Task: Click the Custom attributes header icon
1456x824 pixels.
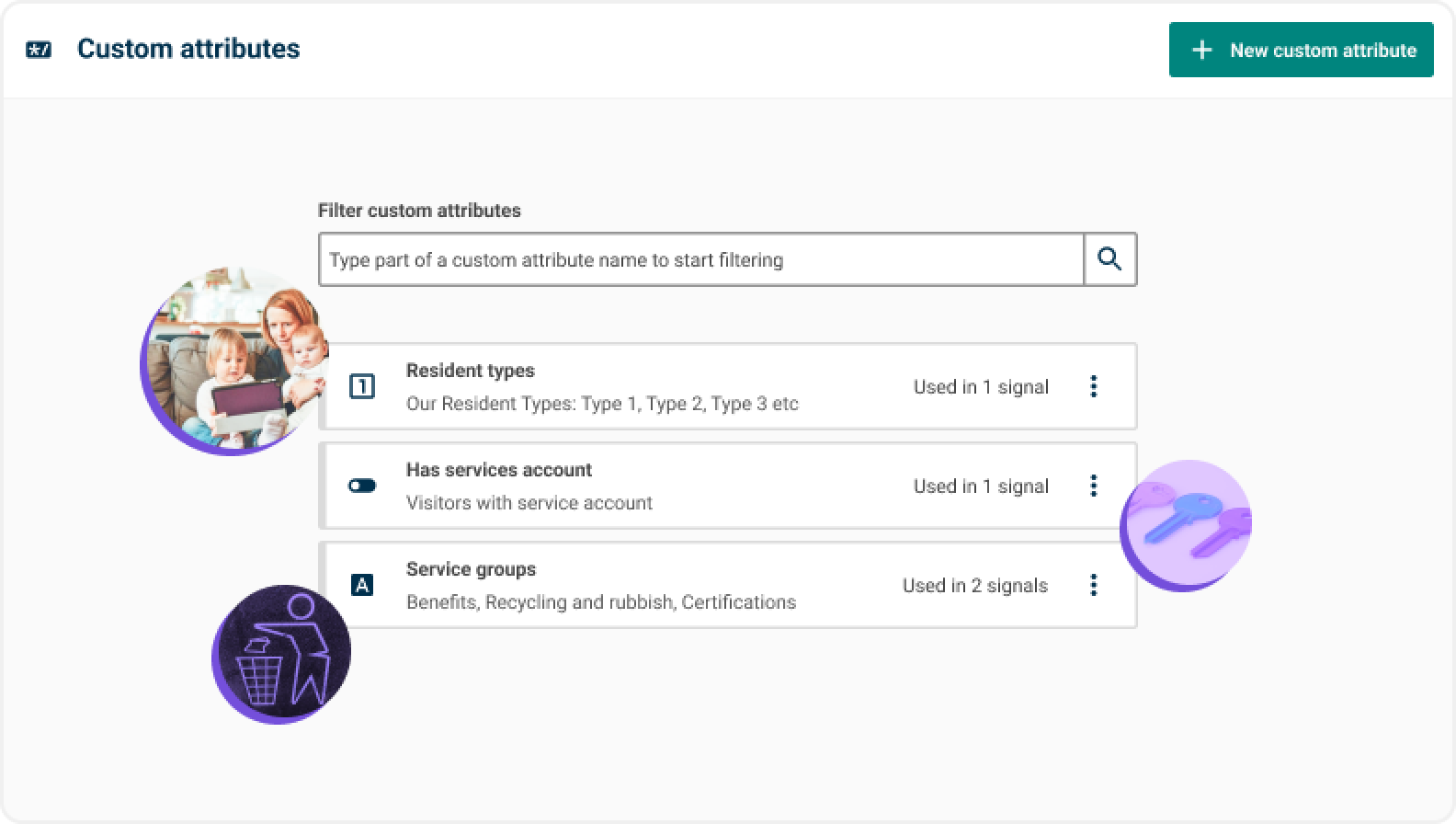Action: pos(39,50)
